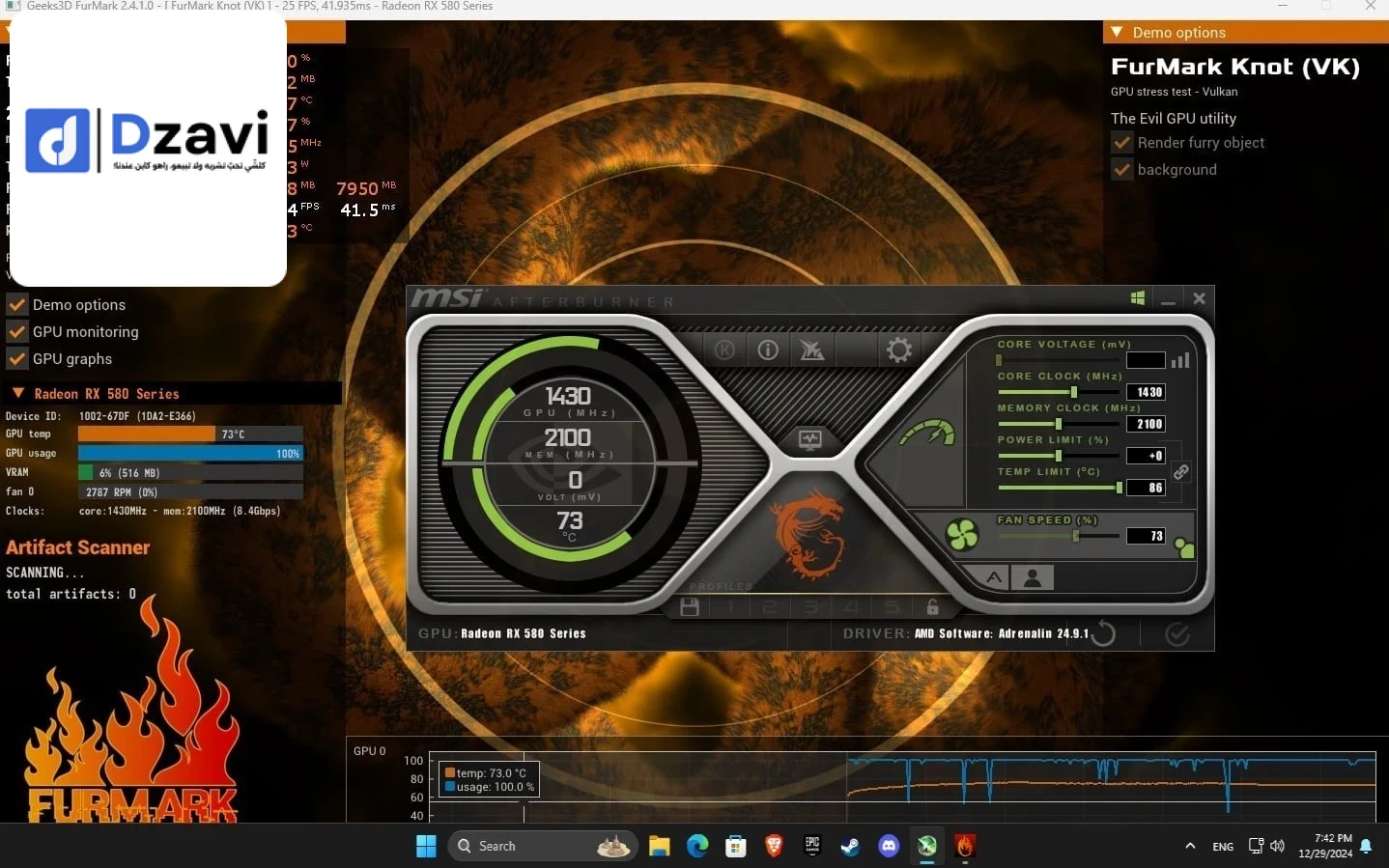Click the GPU usage 100% bar
Screen dimensions: 1389x868
tap(190, 453)
